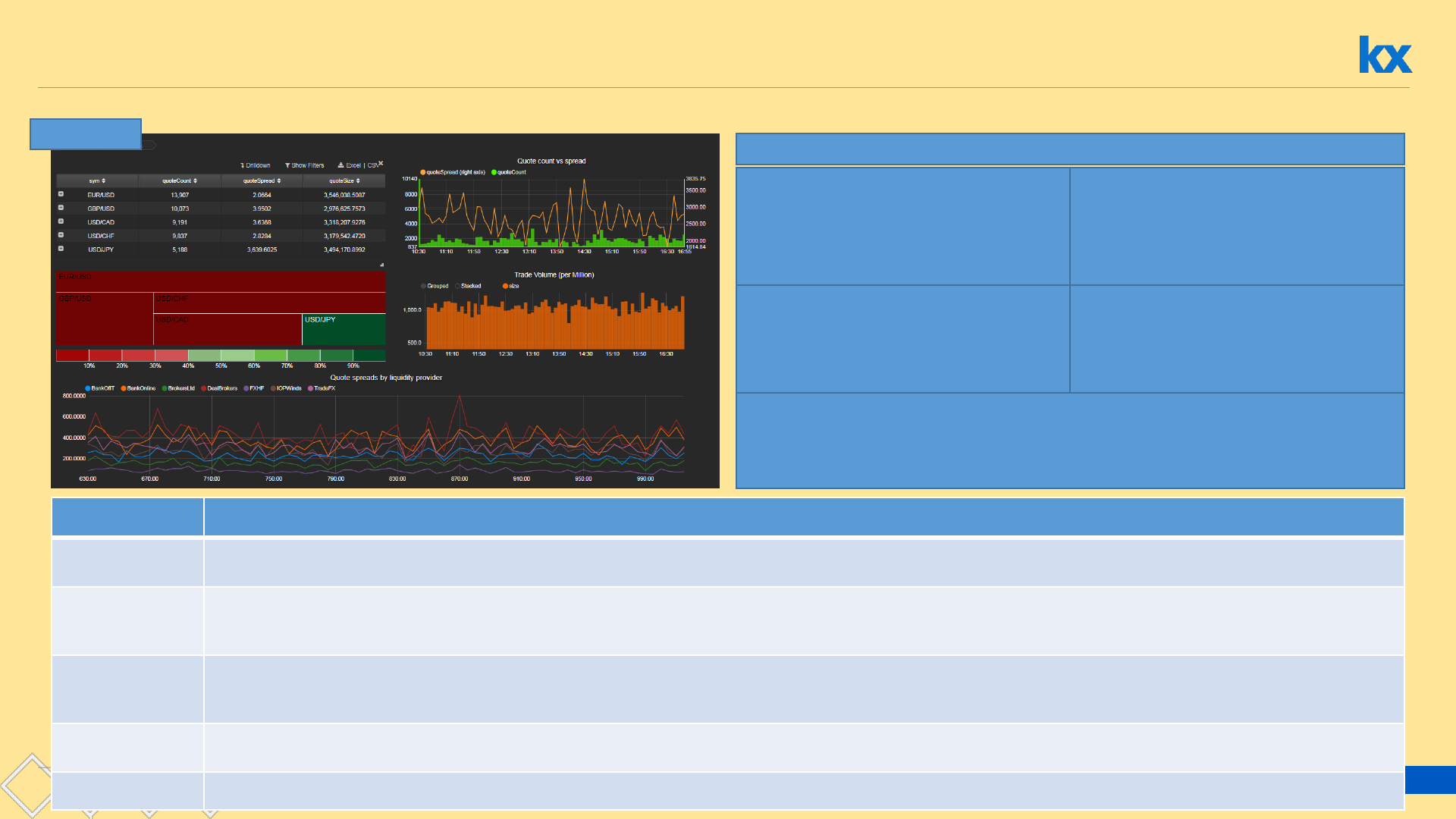The height and width of the screenshot is (819, 1456).
Task: Select Stacked mode in Trade Volume chart
Action: [x=458, y=286]
